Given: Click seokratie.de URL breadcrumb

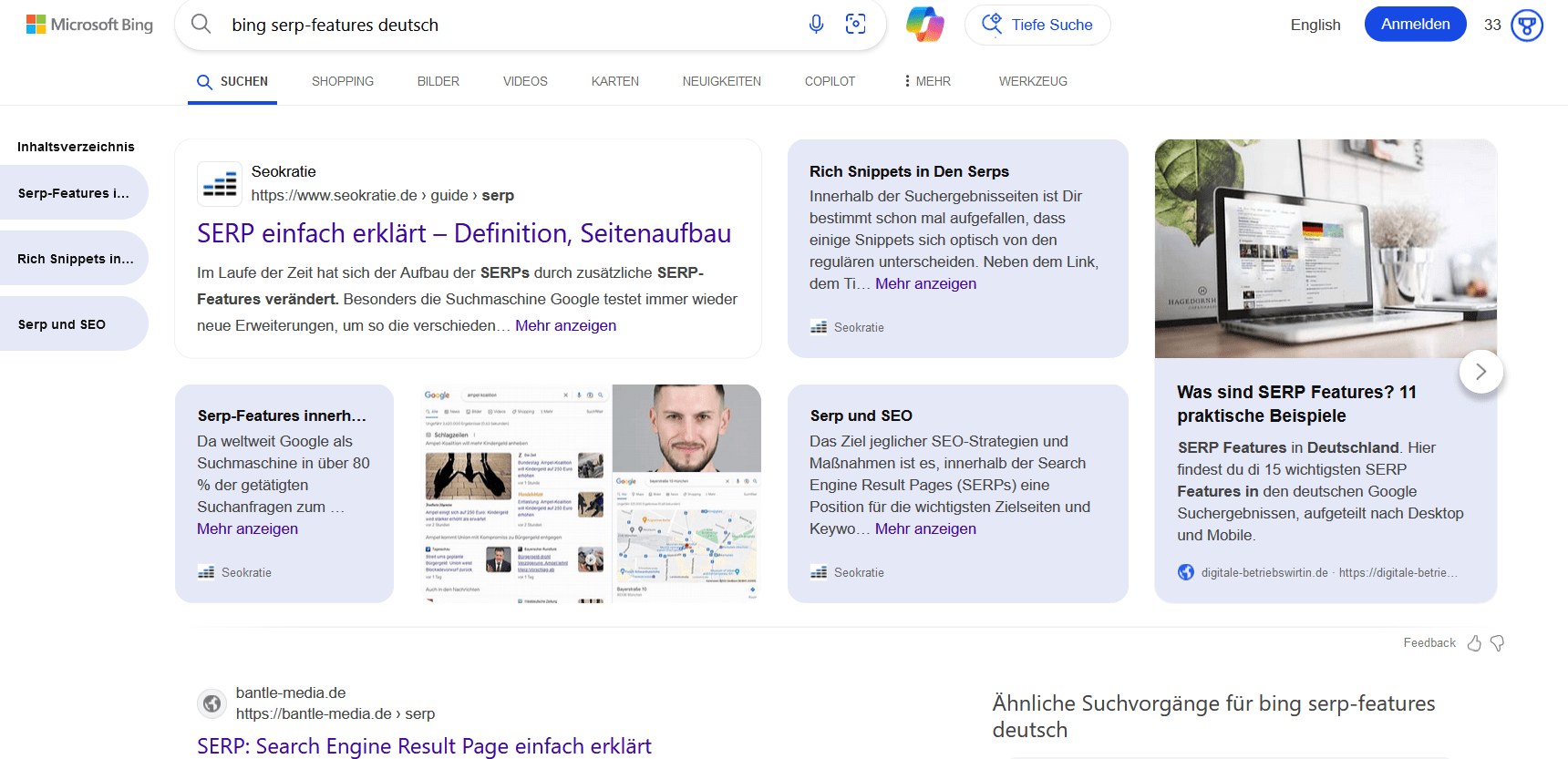Looking at the screenshot, I should [x=383, y=195].
